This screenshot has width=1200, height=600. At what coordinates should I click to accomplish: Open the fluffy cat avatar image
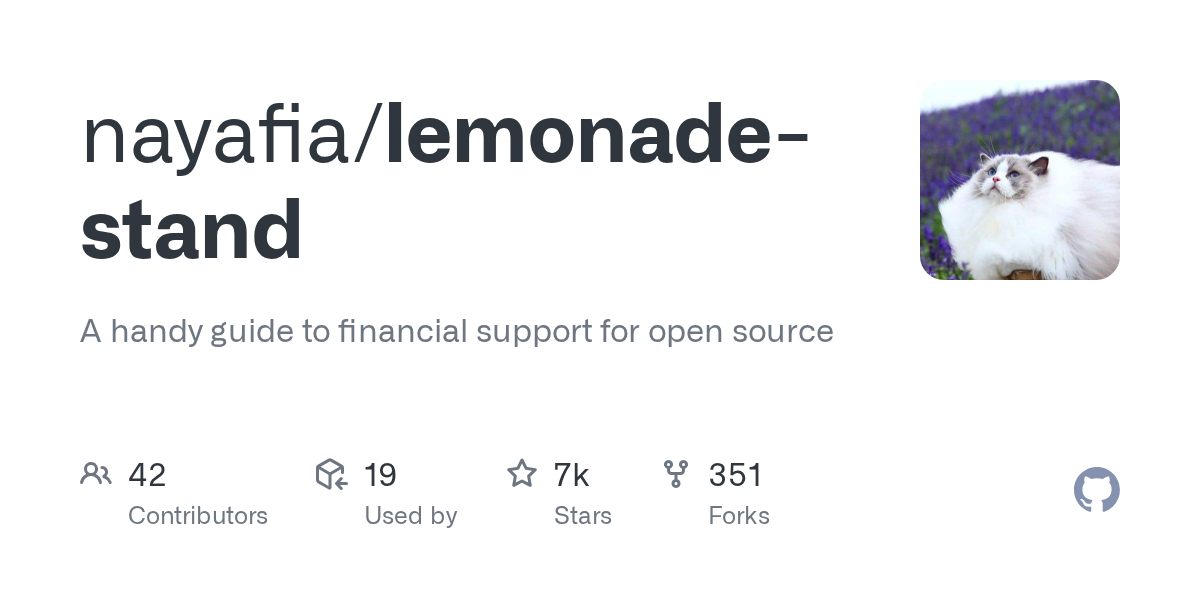click(1019, 180)
